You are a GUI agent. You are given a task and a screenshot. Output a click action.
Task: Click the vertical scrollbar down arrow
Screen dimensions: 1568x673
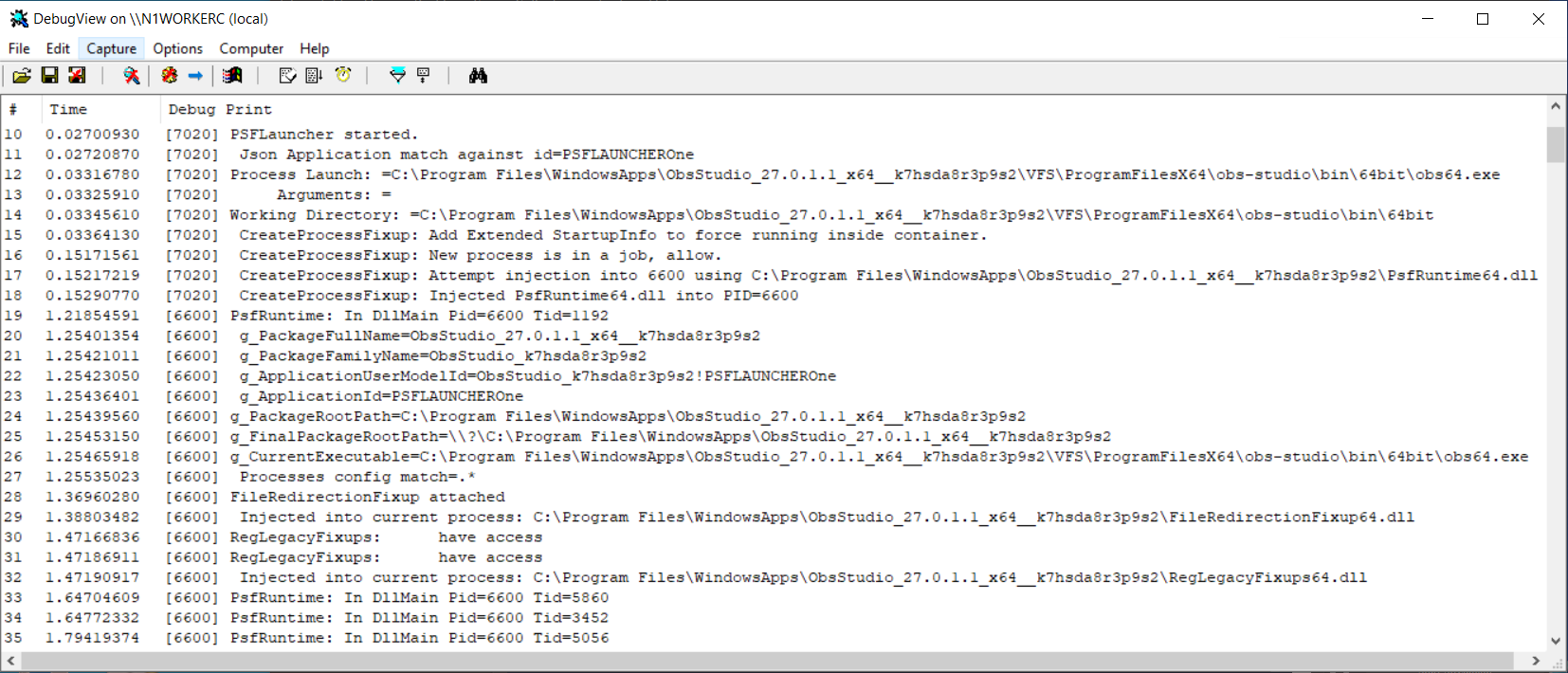point(1556,641)
